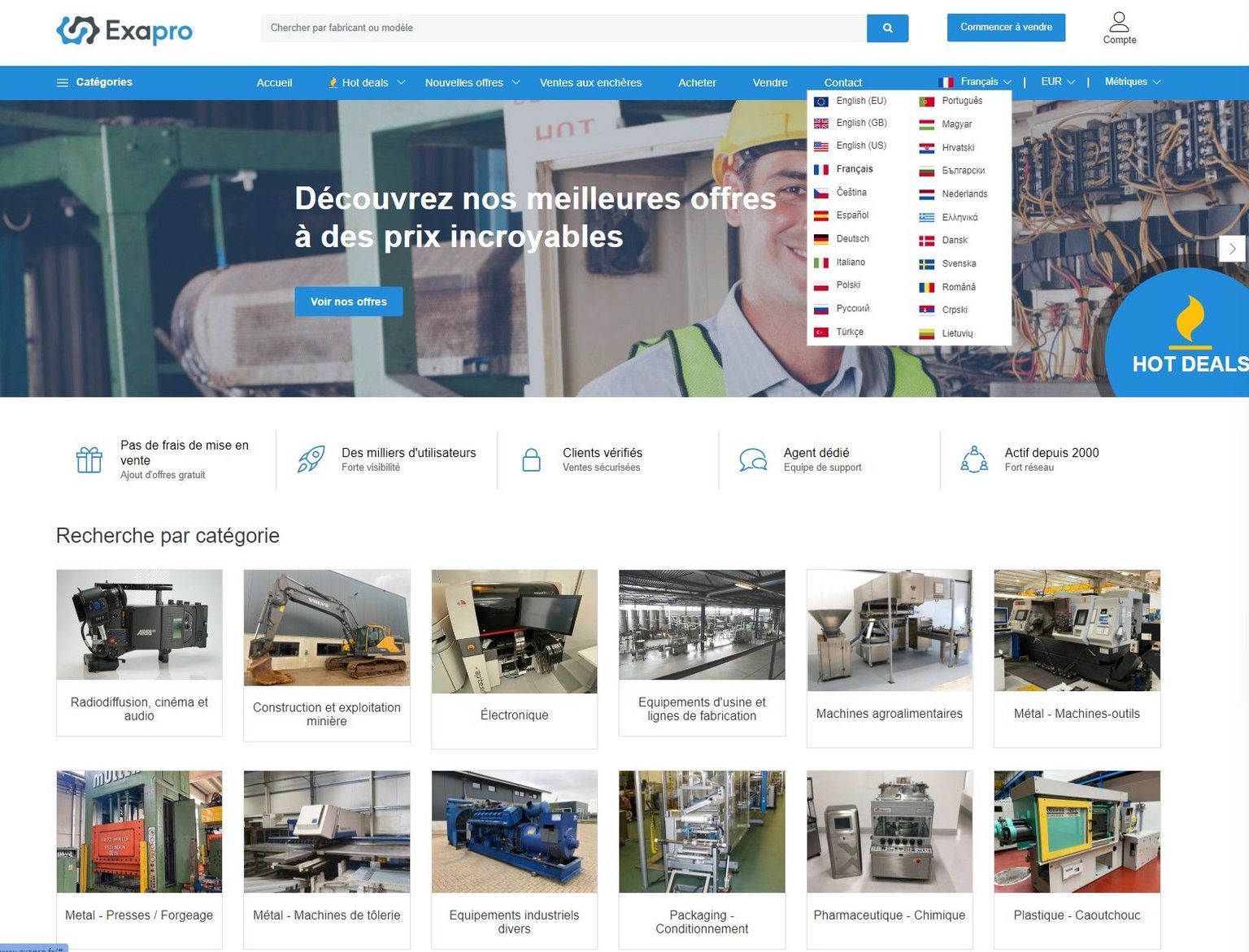Click the Commencer à vendre button

tap(1006, 28)
